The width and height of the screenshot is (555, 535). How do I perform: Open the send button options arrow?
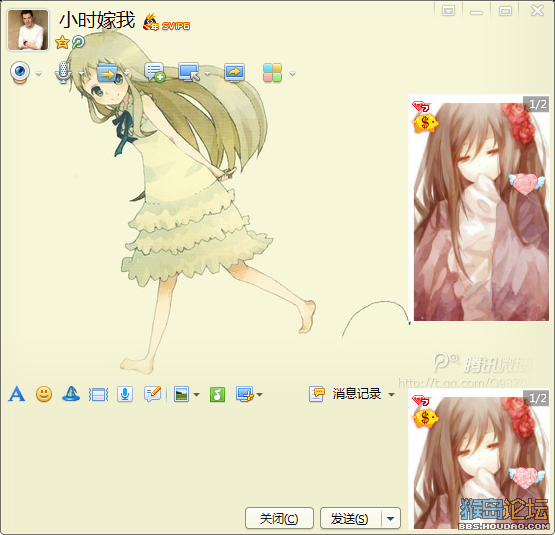[x=391, y=518]
